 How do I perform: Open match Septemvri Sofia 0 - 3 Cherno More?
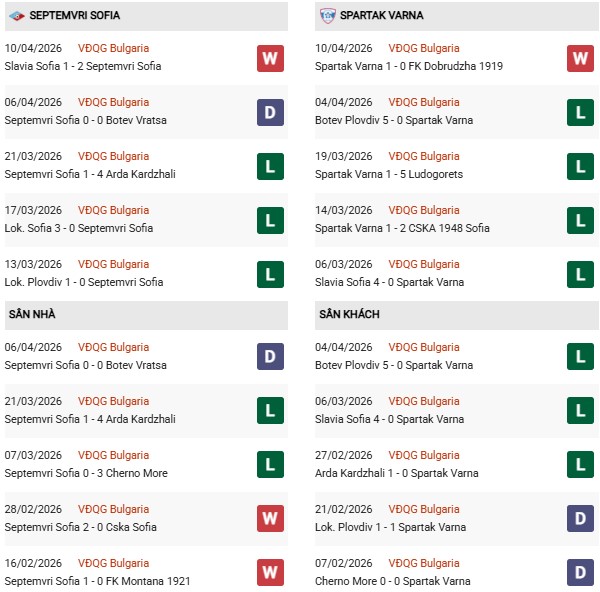86,473
